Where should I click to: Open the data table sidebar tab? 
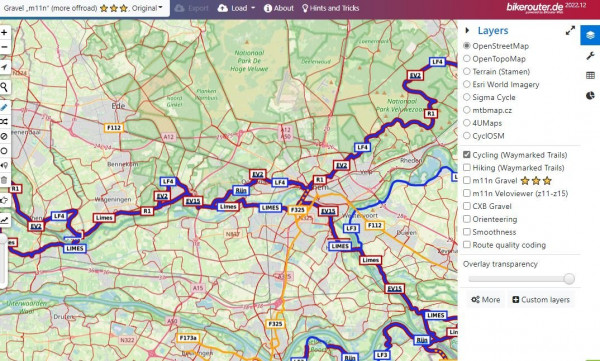[x=590, y=75]
